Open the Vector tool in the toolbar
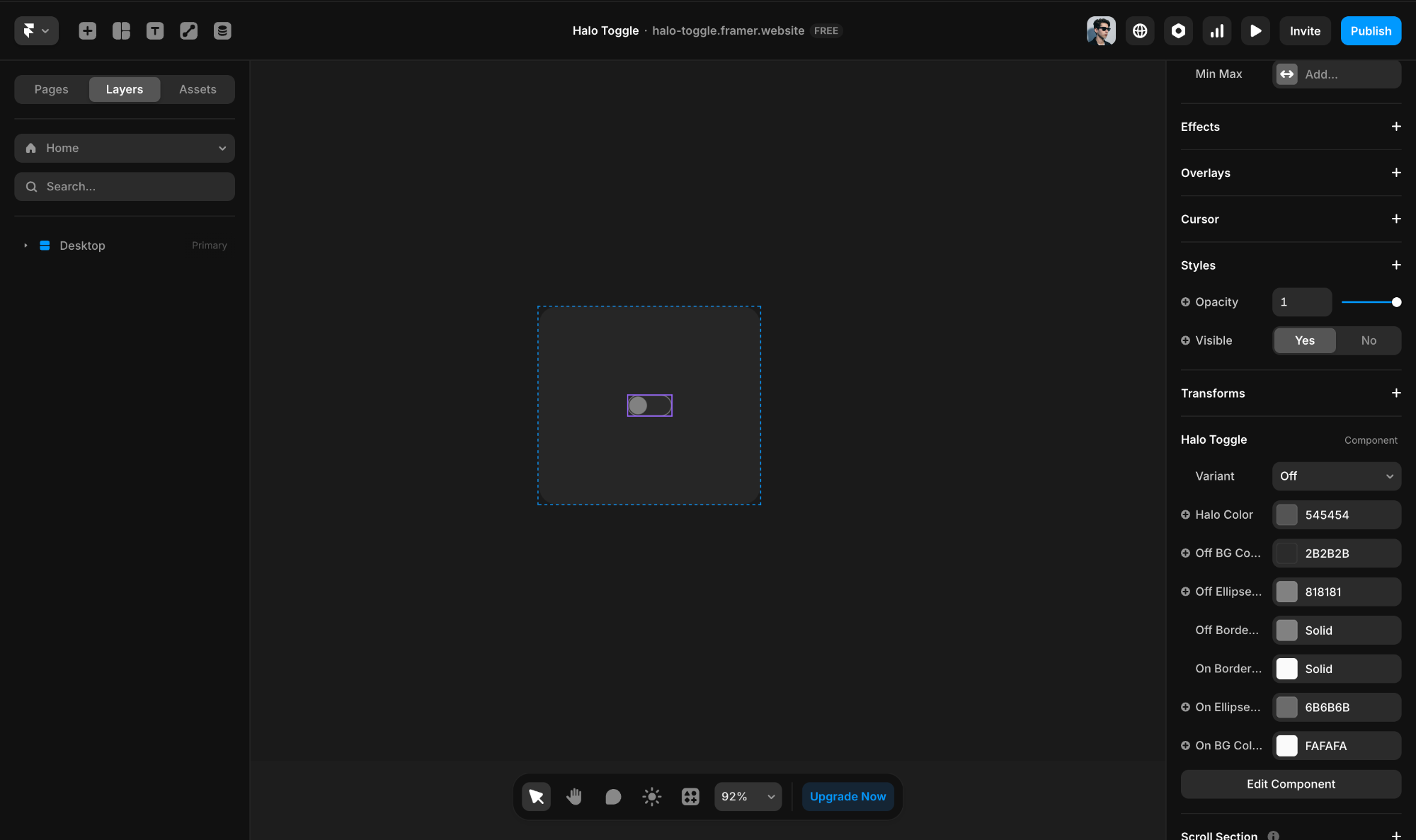The image size is (1416, 840). click(x=188, y=30)
